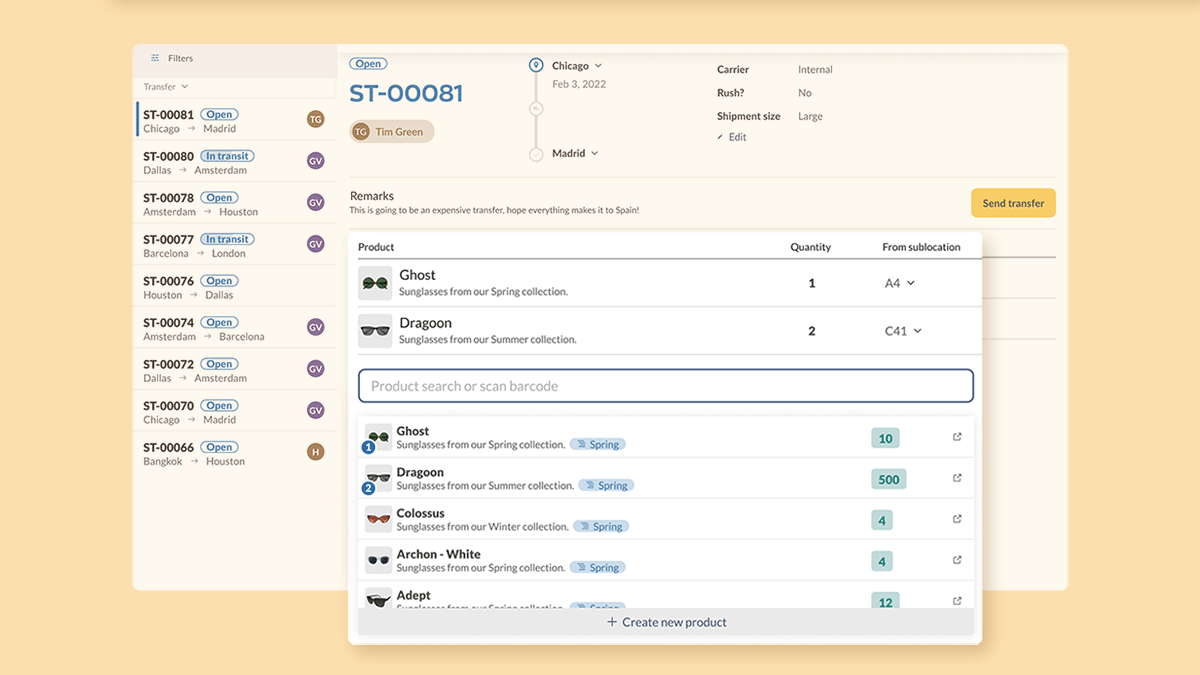Screen dimensions: 1200x675
Task: Click the Spring tag on the Colossus product
Action: tap(600, 525)
